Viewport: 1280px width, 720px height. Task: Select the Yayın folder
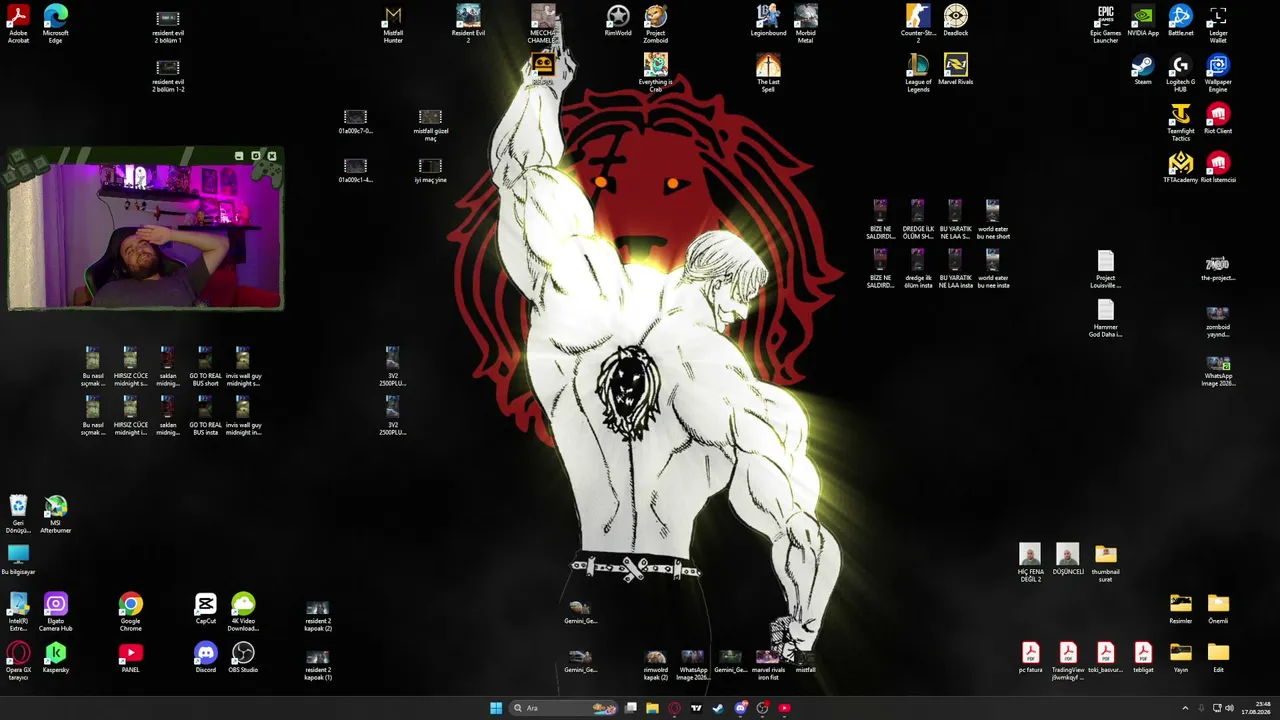coord(1181,657)
